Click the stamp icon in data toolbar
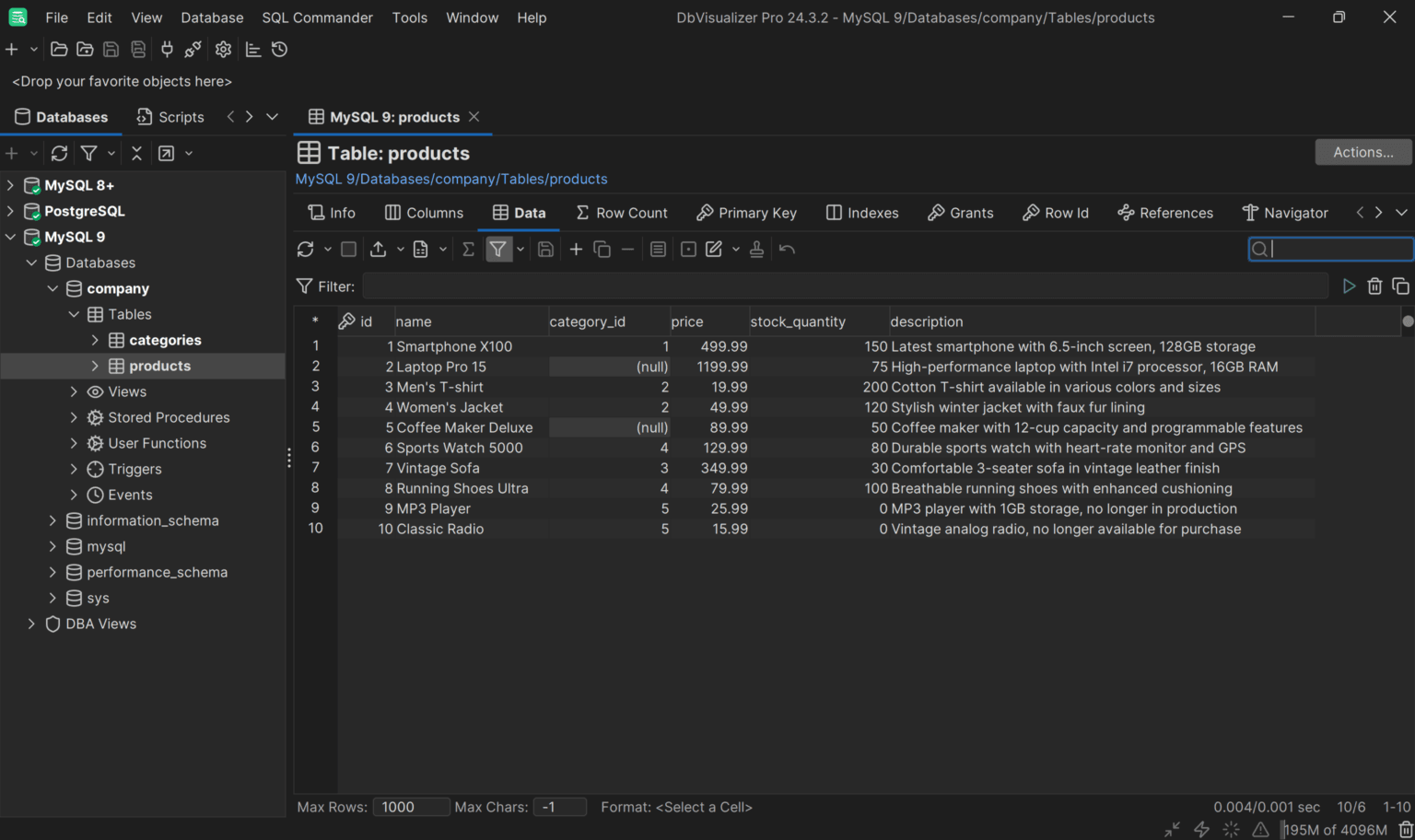The height and width of the screenshot is (840, 1415). click(756, 250)
